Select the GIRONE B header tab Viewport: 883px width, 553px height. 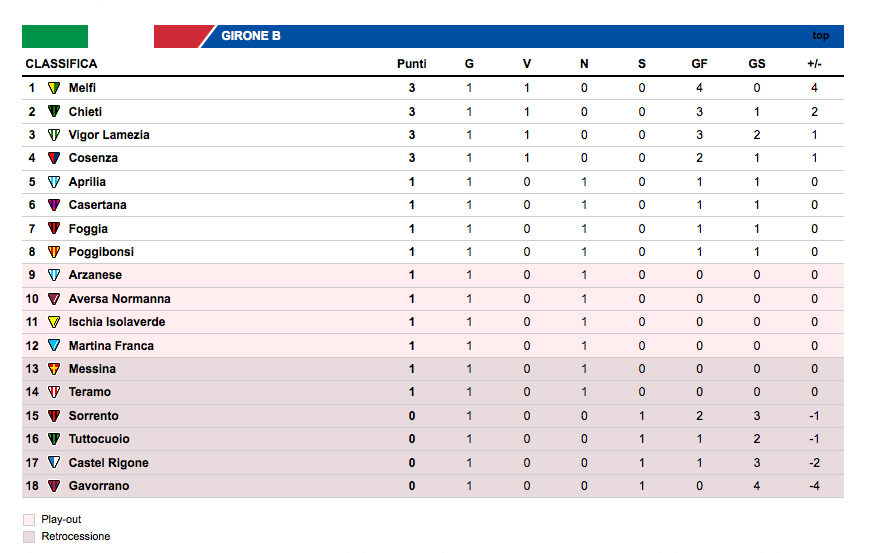coord(250,36)
